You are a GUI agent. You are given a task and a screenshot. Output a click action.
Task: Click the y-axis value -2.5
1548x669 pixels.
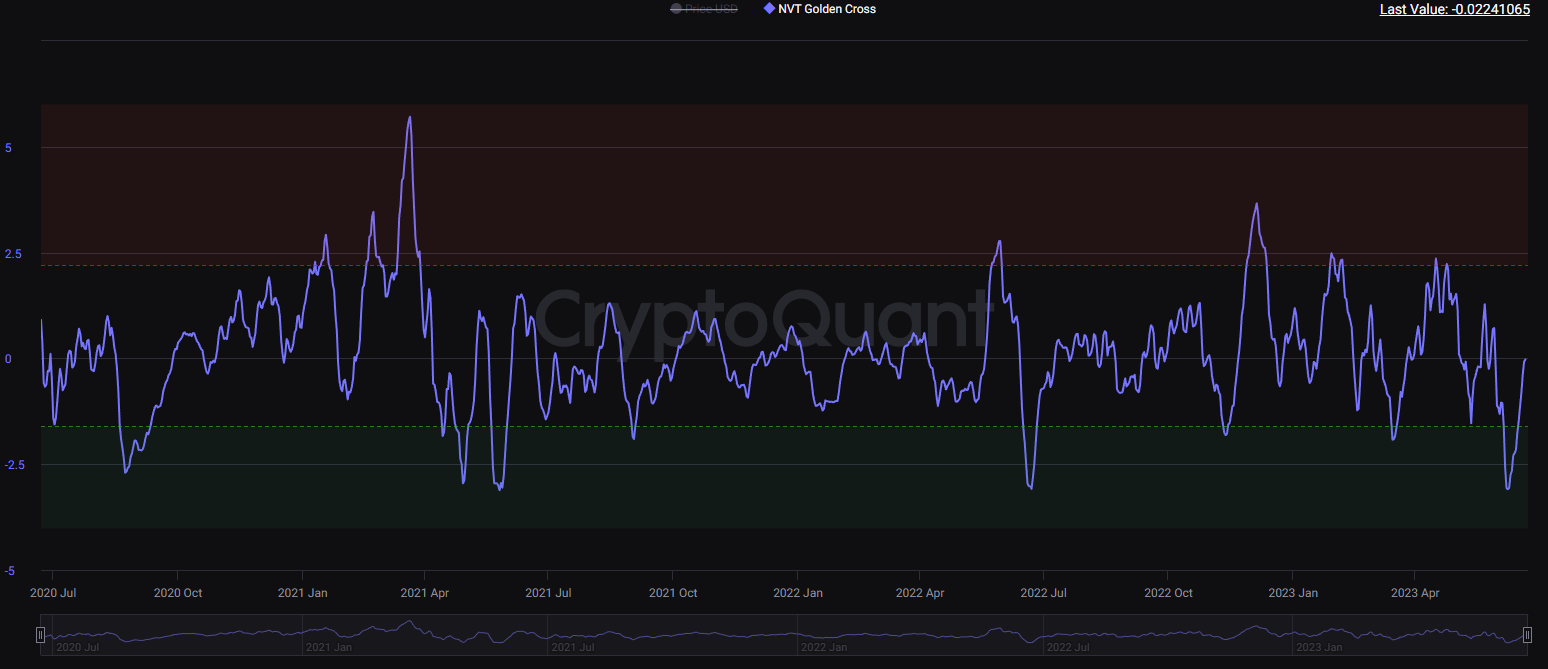pos(14,465)
